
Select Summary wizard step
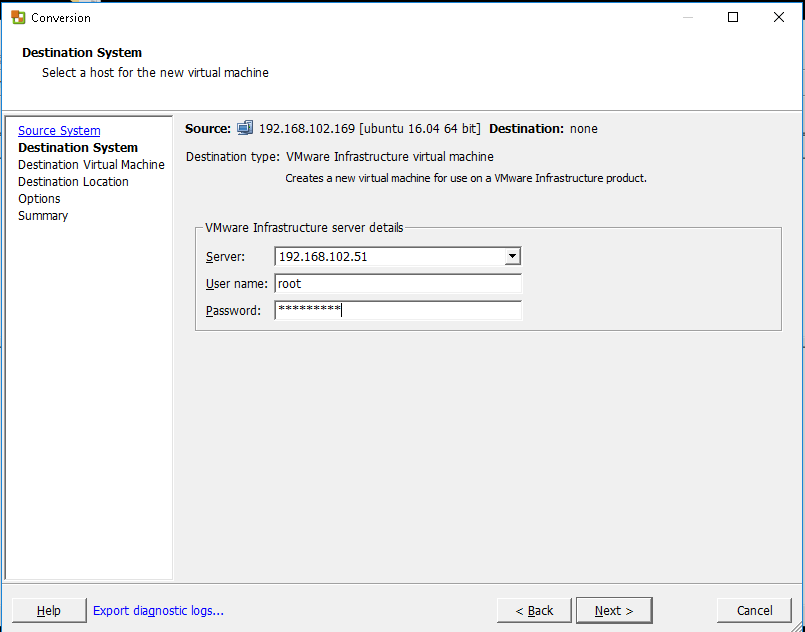pos(43,216)
